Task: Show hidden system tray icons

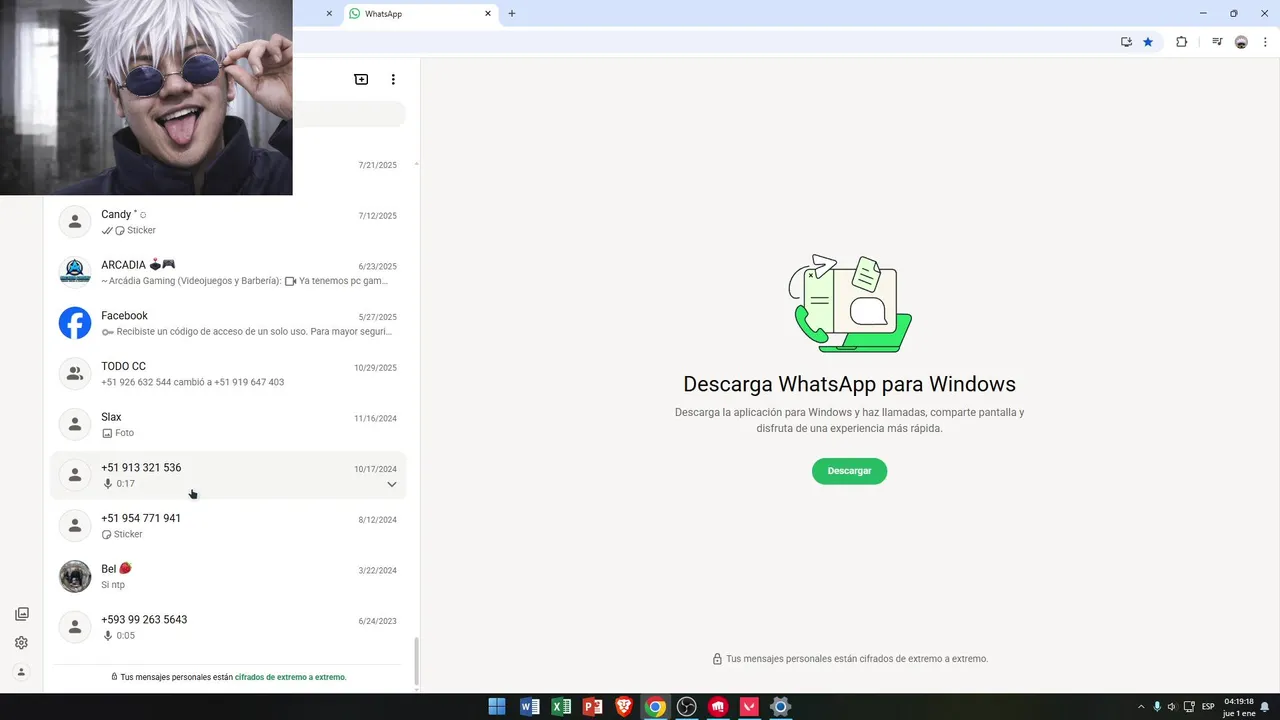Action: (1141, 707)
